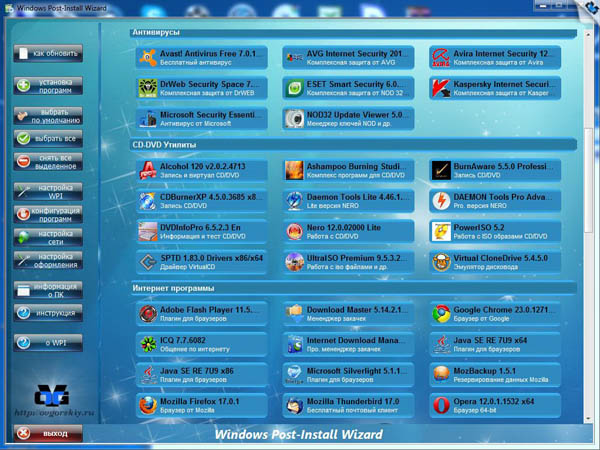Open the 'как обновить' sidebar button
The width and height of the screenshot is (600, 450).
tap(48, 54)
